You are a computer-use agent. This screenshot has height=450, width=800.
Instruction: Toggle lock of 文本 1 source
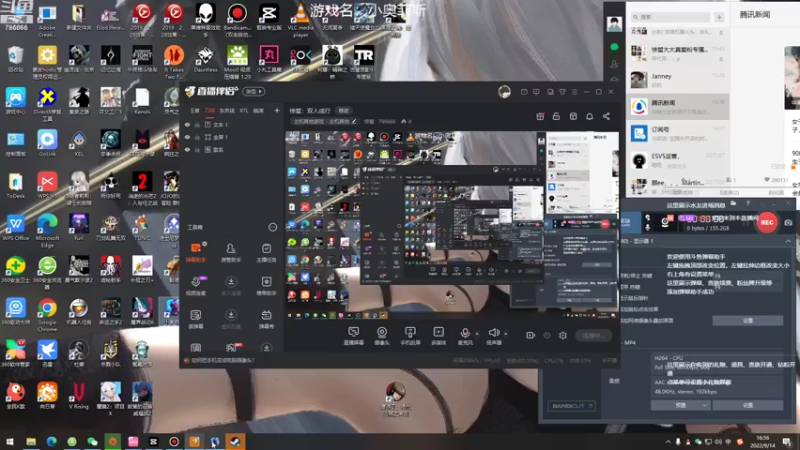pyautogui.click(x=197, y=124)
